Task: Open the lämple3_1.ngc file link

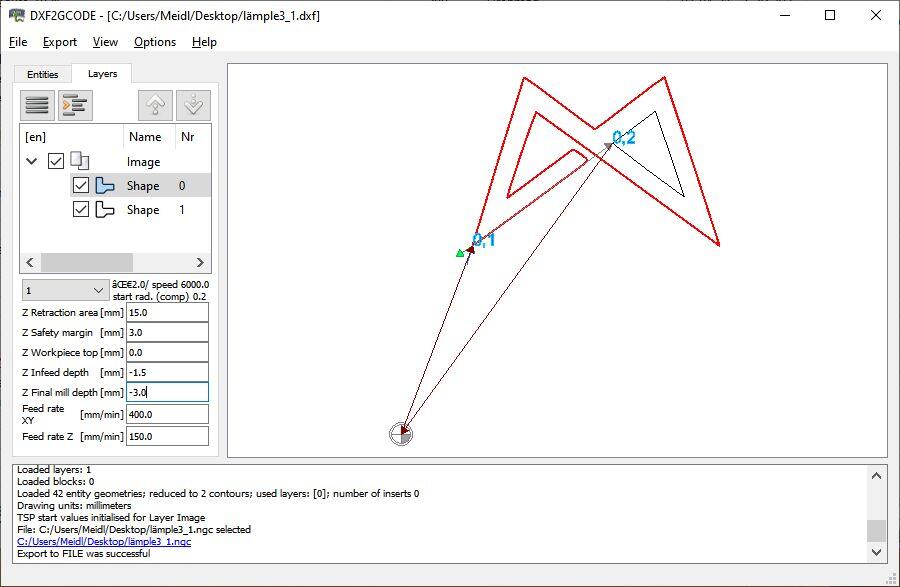Action: 104,541
